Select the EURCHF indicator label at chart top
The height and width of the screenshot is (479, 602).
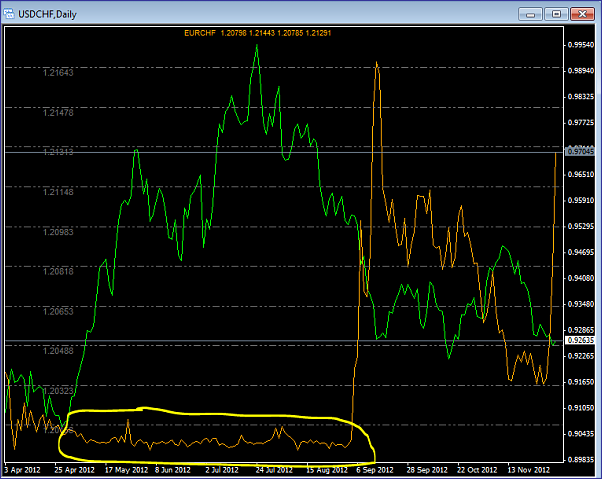tap(257, 33)
